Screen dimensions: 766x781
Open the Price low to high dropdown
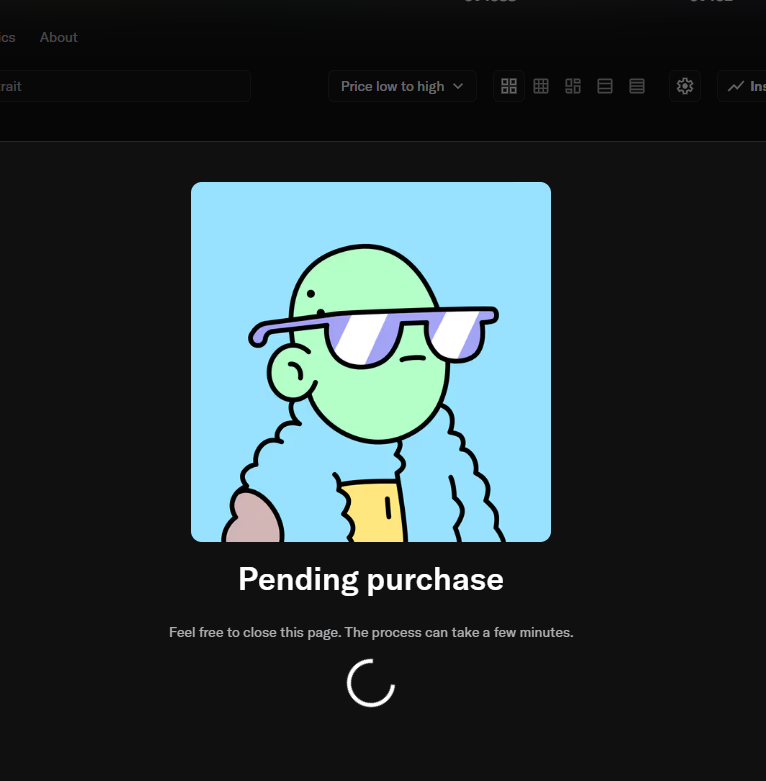pyautogui.click(x=402, y=86)
